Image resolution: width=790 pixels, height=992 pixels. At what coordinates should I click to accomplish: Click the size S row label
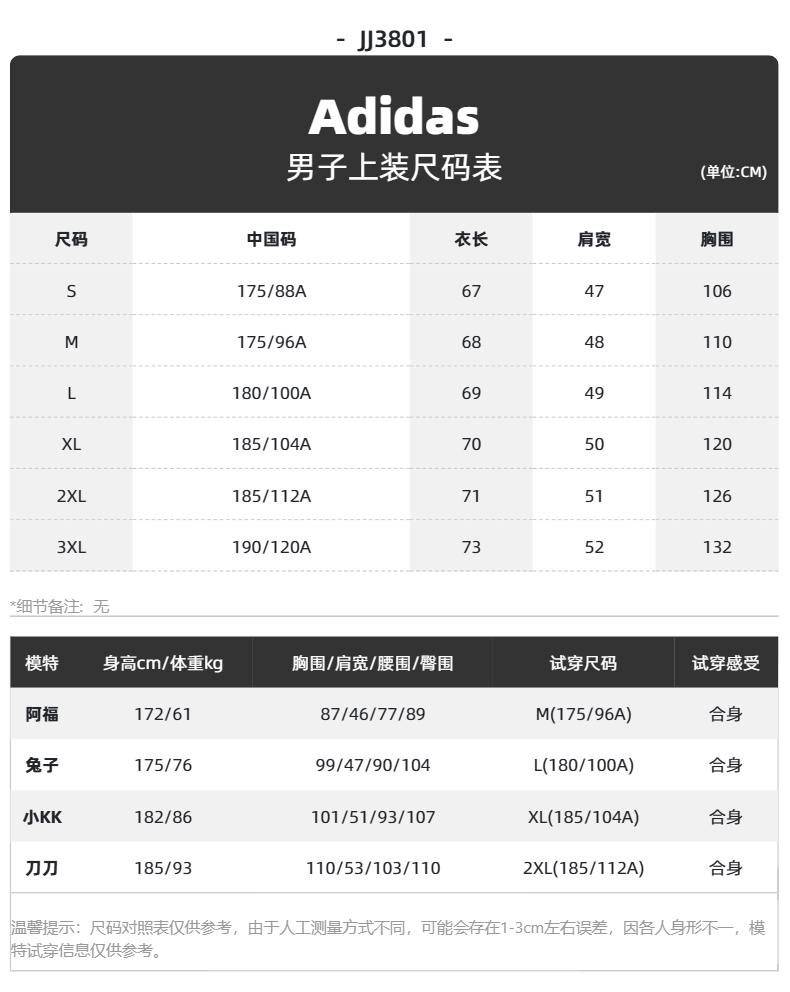(71, 291)
